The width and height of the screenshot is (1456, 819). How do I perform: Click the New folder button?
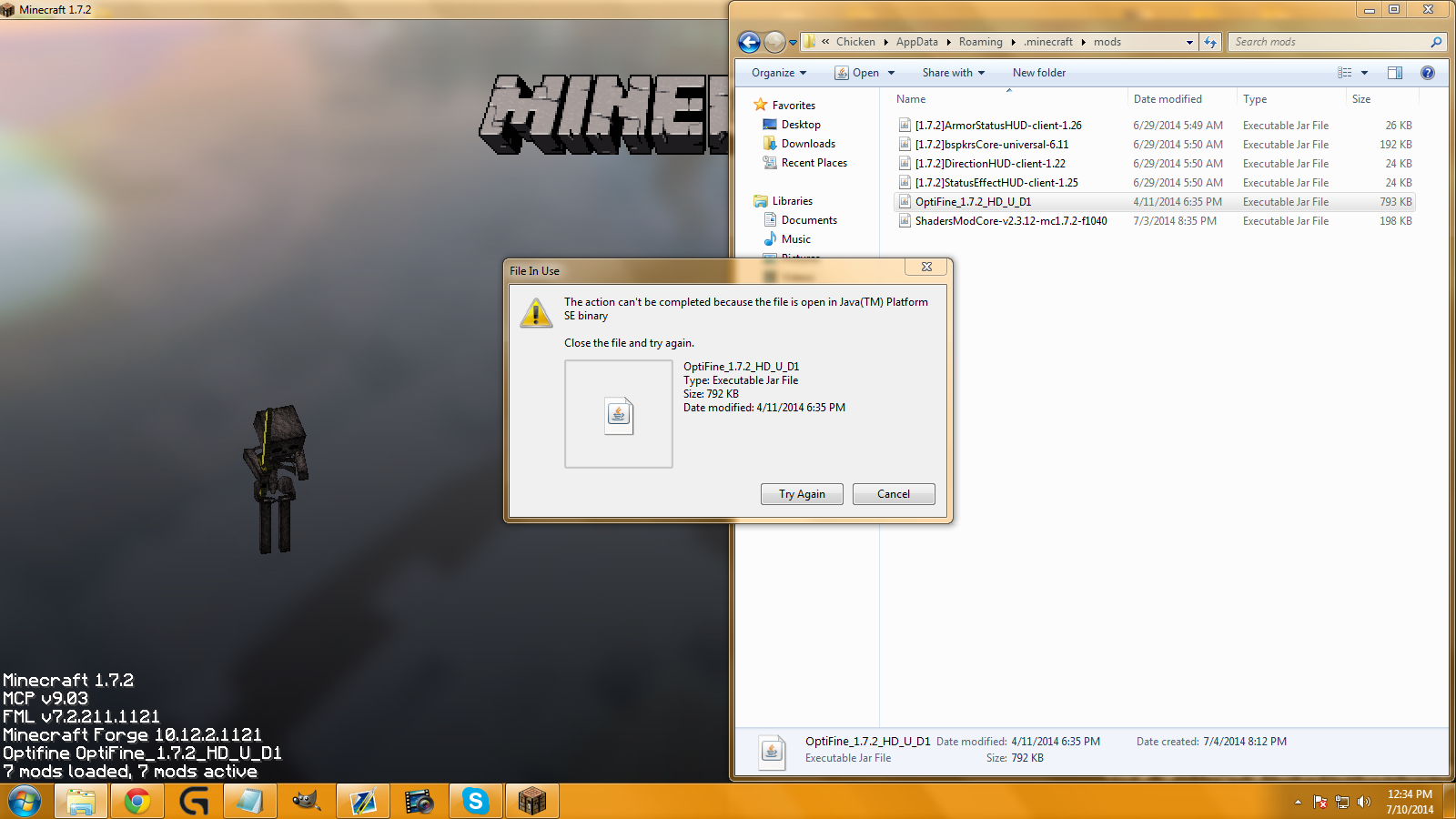tap(1039, 73)
